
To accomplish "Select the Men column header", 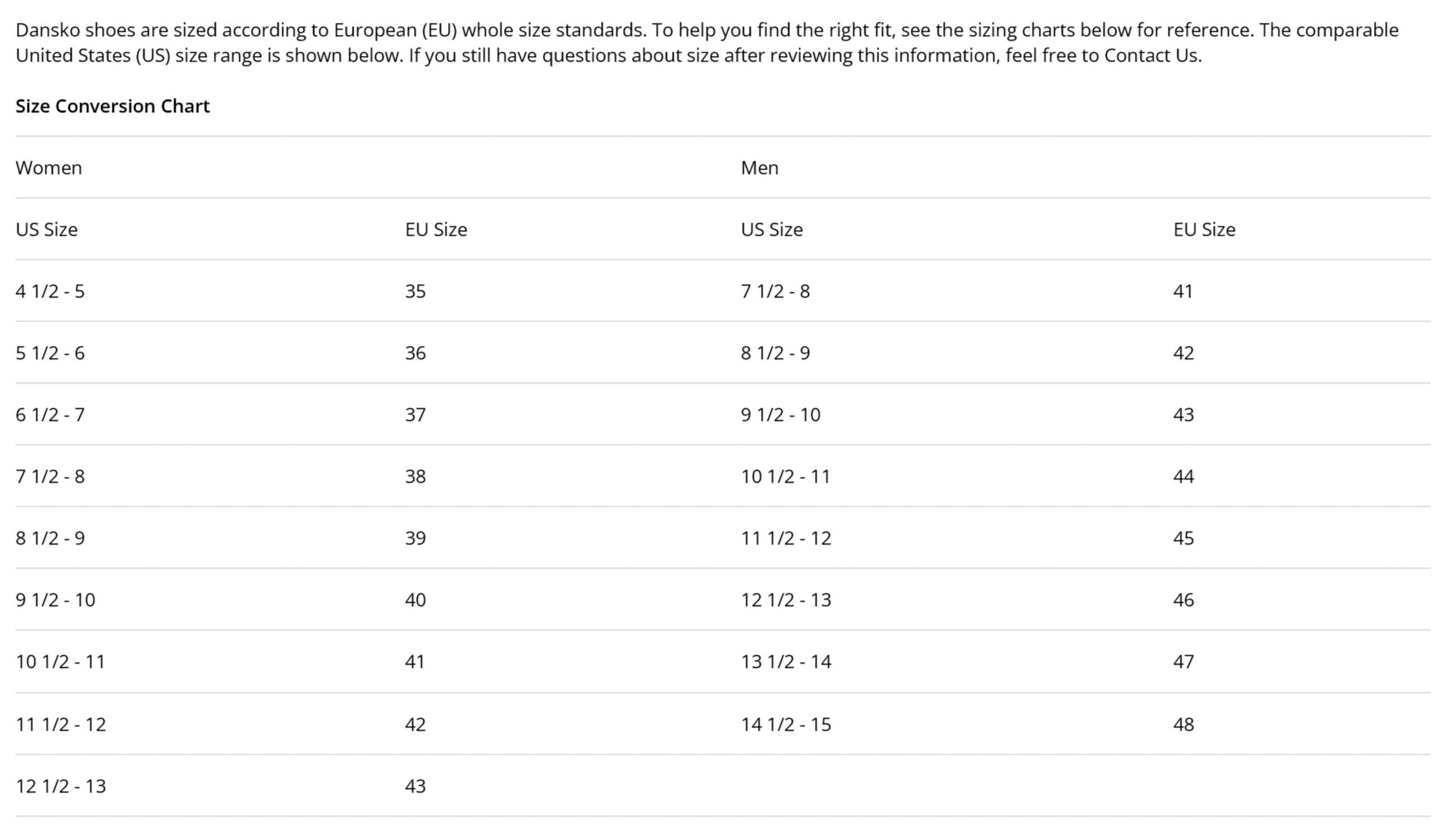I will tap(759, 168).
